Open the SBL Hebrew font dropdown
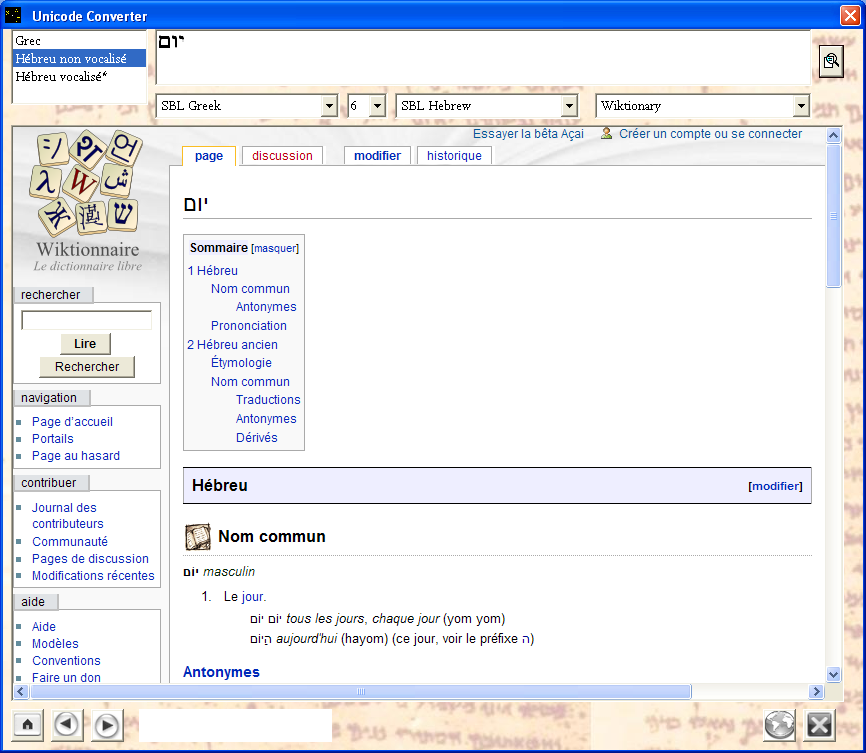This screenshot has height=753, width=866. click(569, 106)
